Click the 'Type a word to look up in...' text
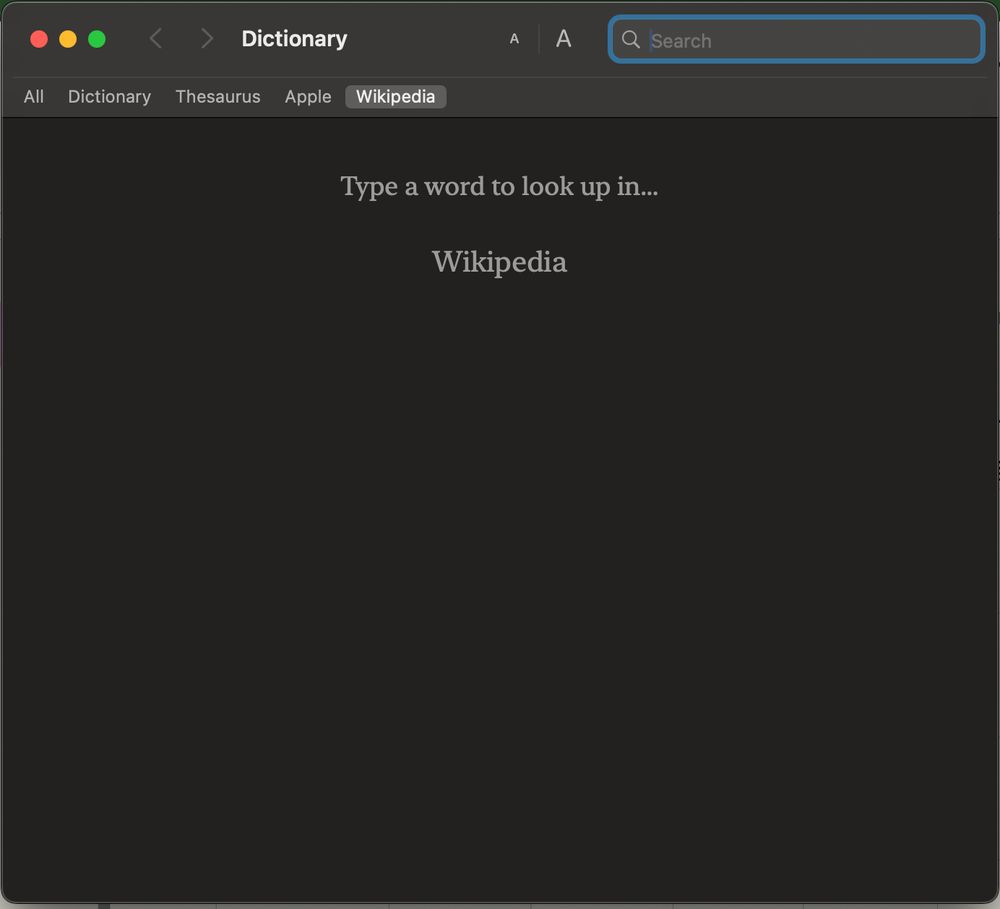 pyautogui.click(x=499, y=187)
